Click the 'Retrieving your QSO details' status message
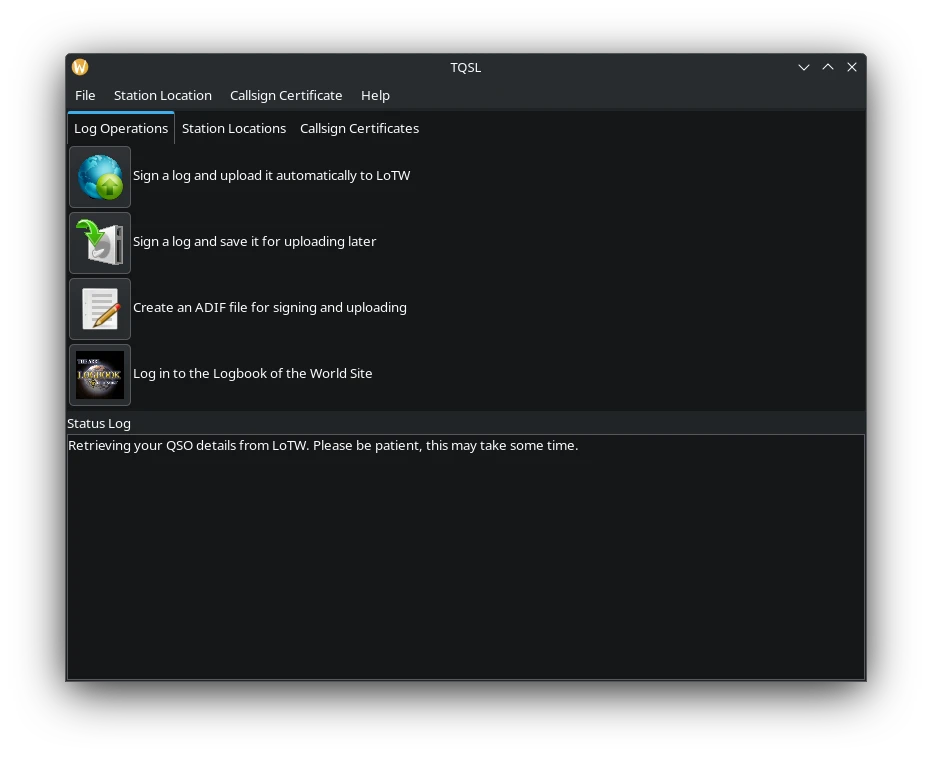 coord(323,446)
